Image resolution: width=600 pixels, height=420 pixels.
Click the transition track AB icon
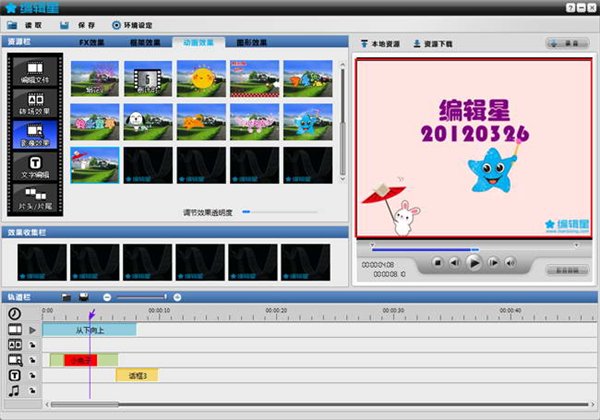pos(15,345)
